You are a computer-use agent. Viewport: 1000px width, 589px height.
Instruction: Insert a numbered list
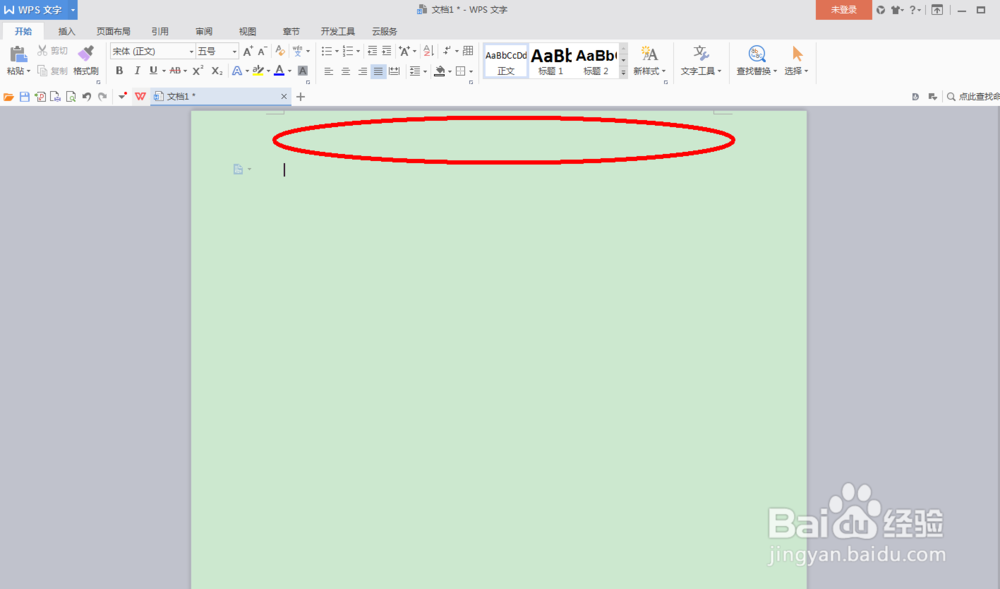click(348, 51)
